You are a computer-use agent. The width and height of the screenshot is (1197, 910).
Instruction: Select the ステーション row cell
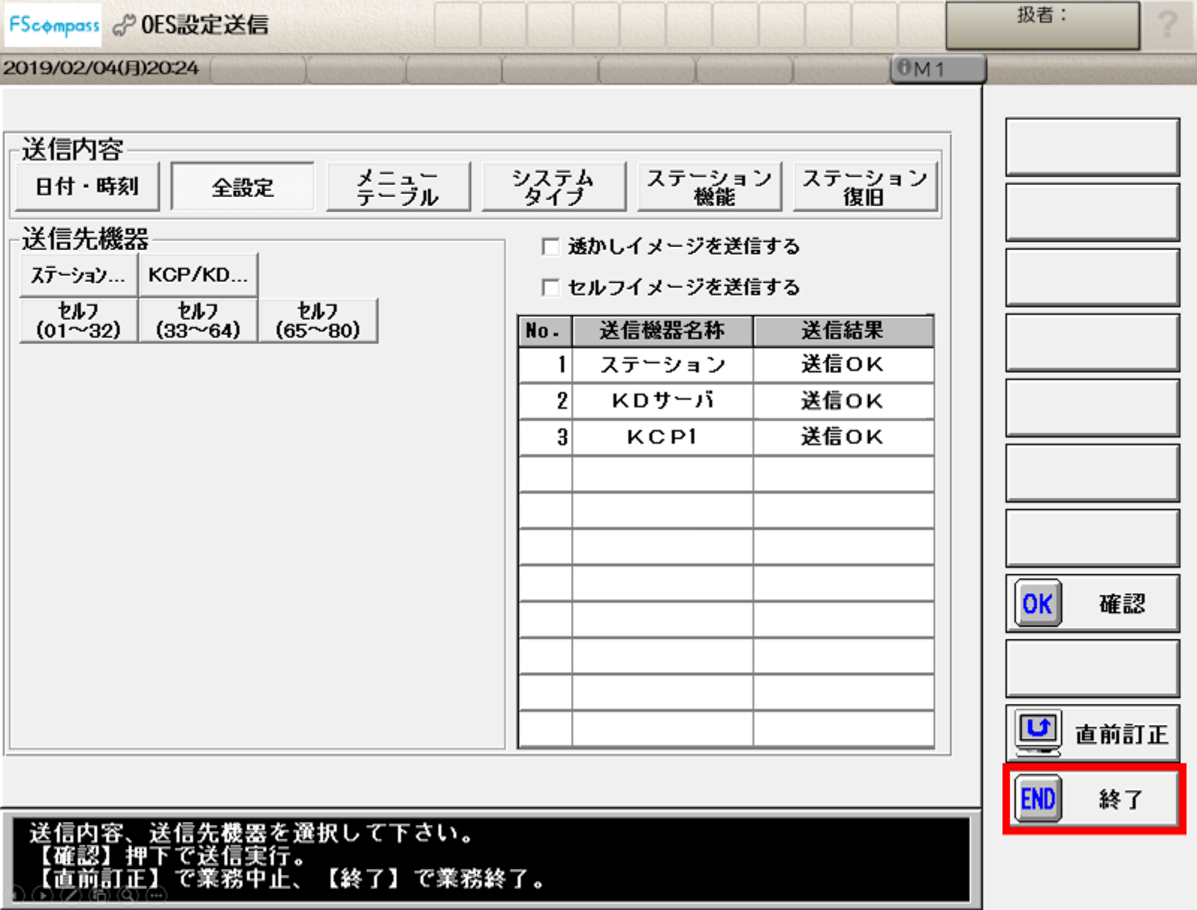[x=663, y=365]
